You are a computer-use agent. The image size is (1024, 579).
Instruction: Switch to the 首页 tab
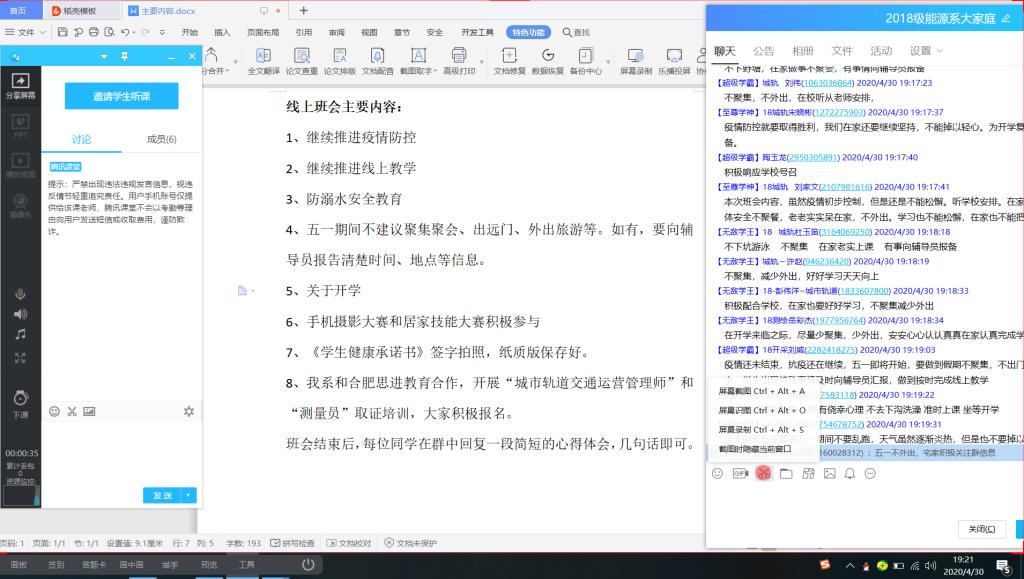(18, 10)
